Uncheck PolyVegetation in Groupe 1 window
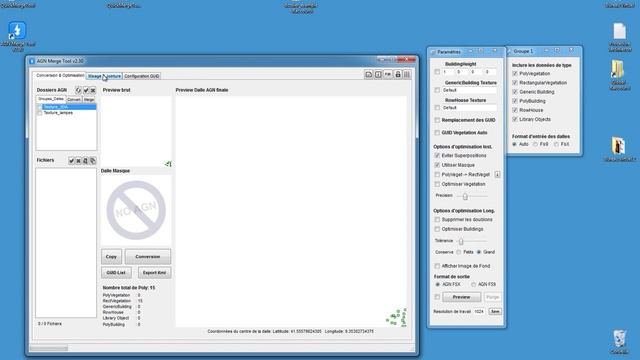 tap(515, 74)
